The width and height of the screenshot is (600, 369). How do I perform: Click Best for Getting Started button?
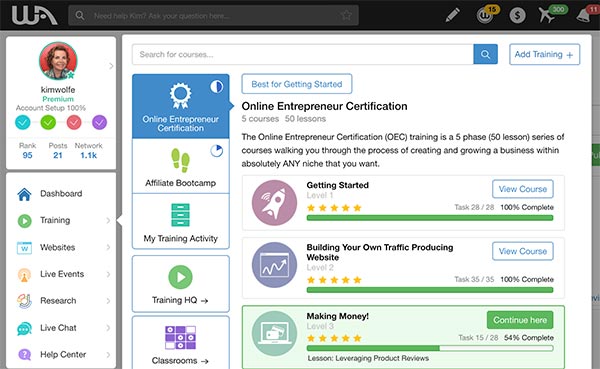[x=297, y=84]
